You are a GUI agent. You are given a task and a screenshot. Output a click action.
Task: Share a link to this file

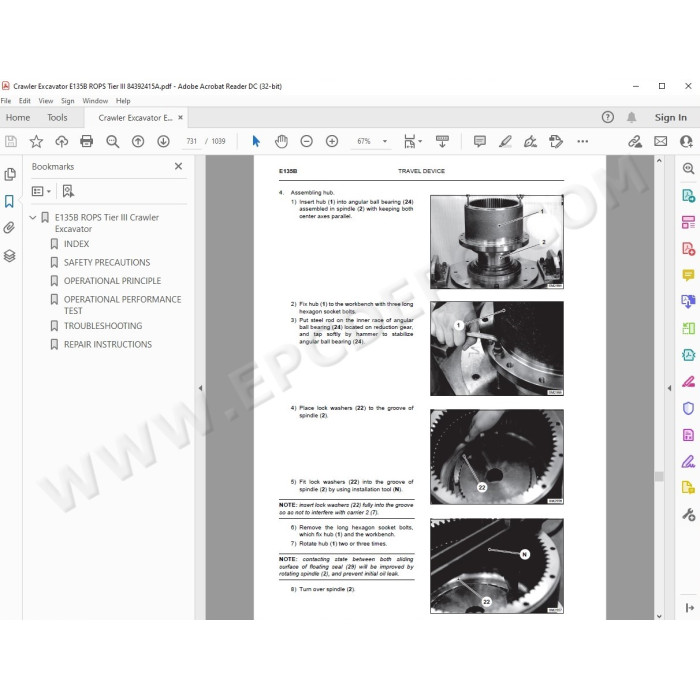click(635, 142)
